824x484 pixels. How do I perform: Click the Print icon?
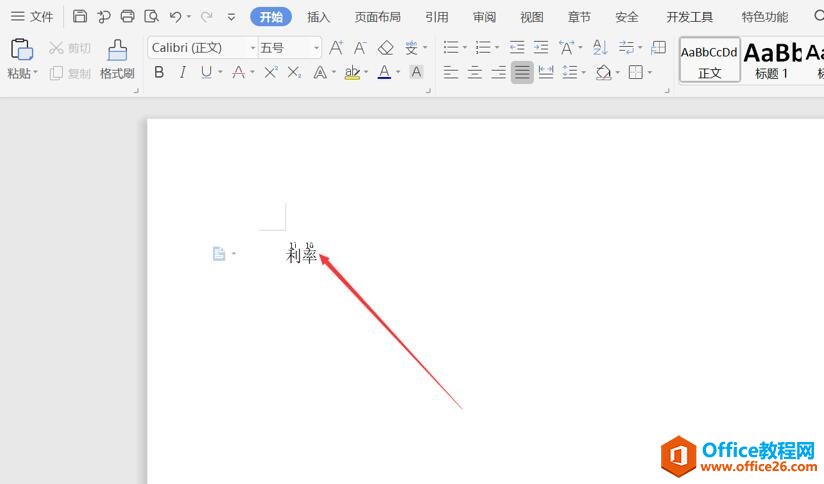coord(127,16)
